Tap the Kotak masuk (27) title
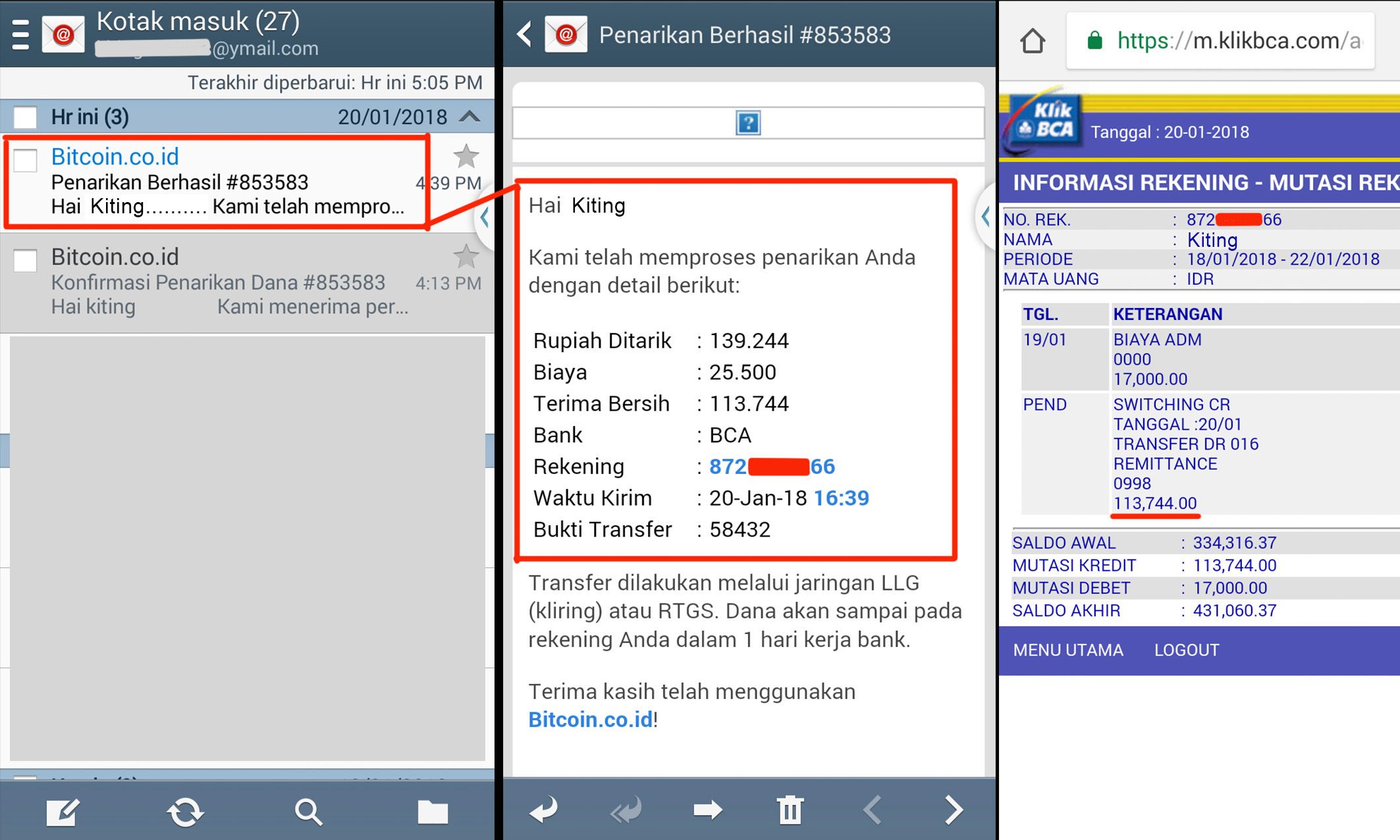1400x840 pixels. [x=198, y=21]
